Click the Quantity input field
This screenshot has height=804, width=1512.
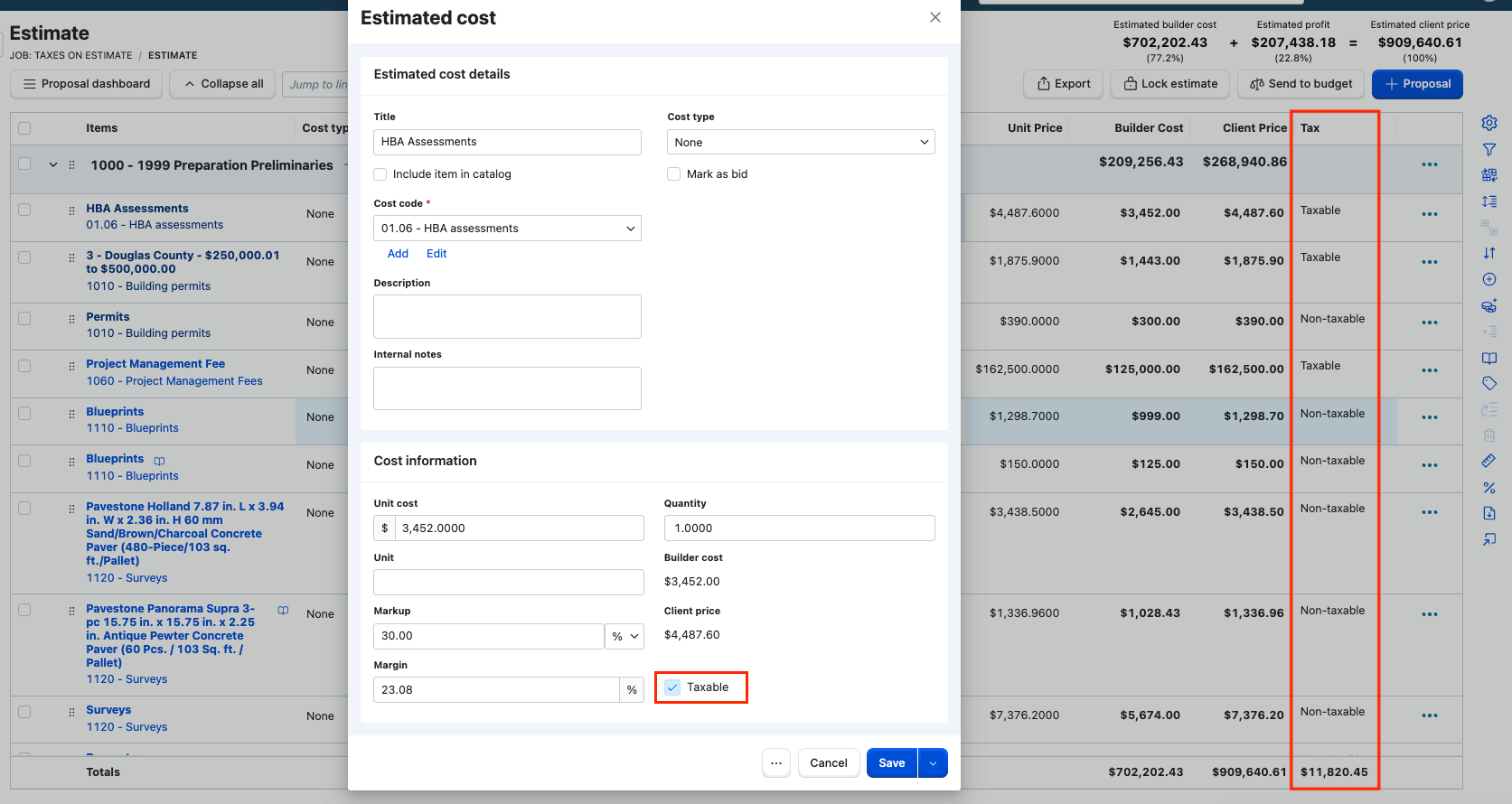(800, 528)
